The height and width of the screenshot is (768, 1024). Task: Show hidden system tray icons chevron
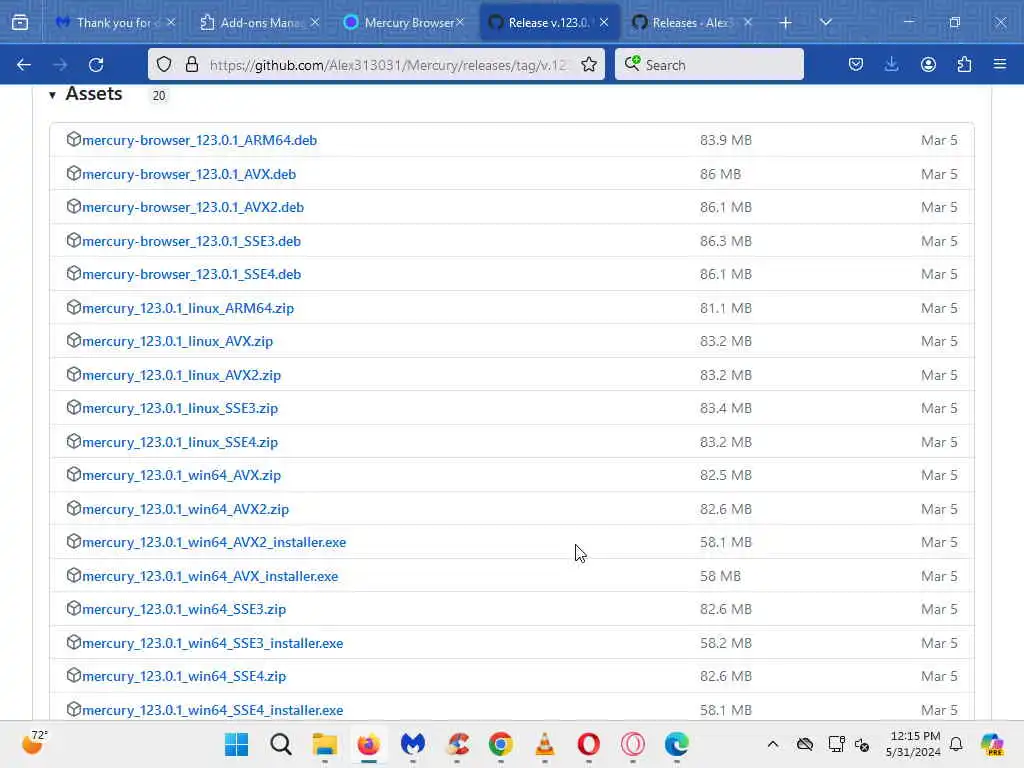point(773,744)
